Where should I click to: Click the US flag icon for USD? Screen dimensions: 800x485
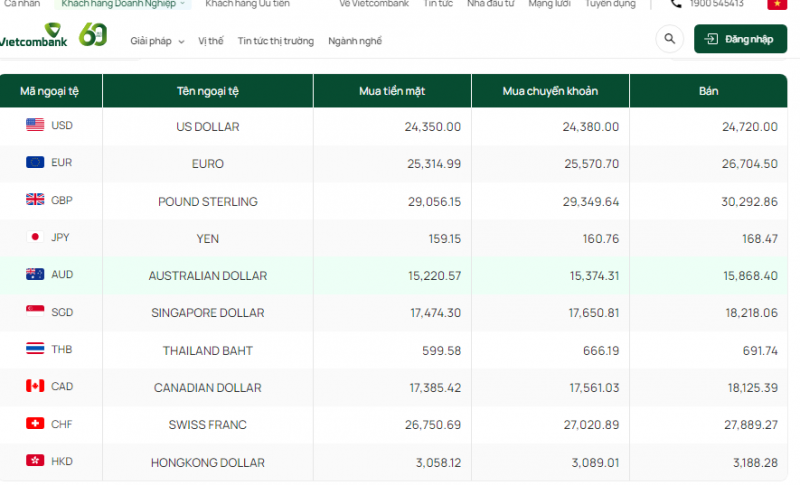click(x=35, y=125)
